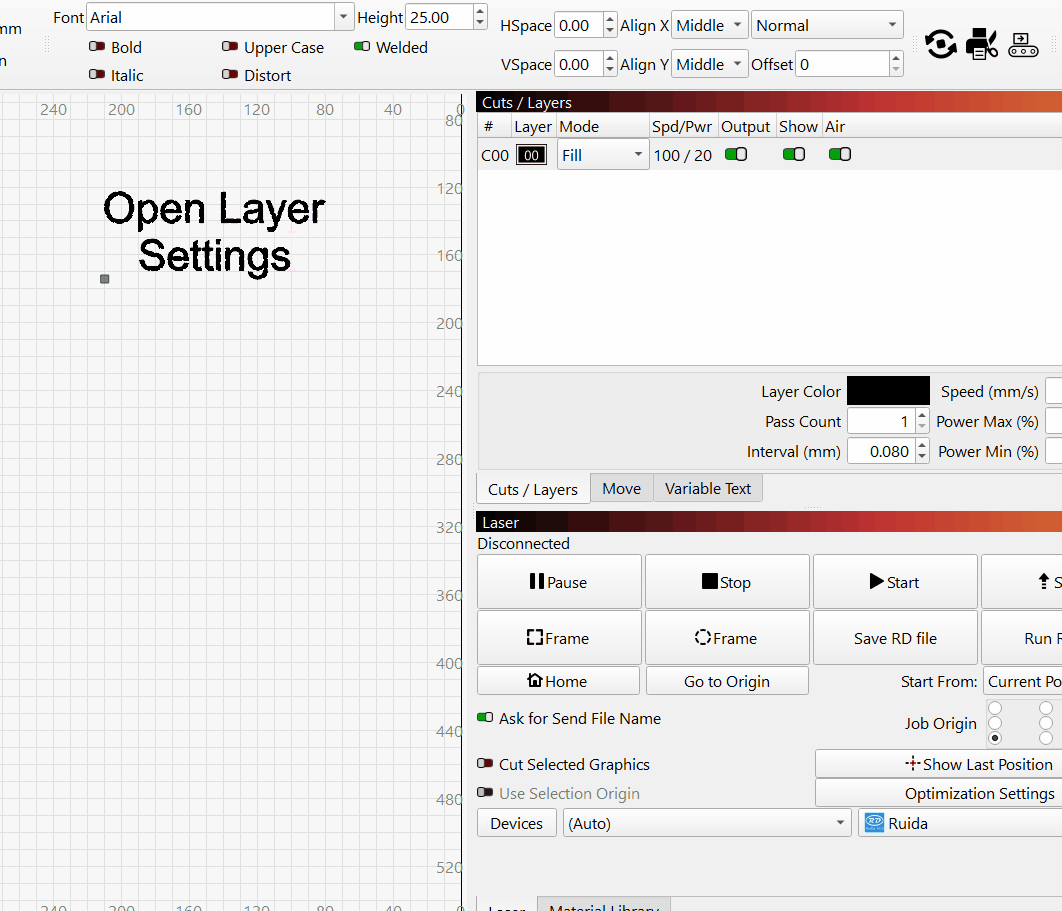The width and height of the screenshot is (1062, 911).
Task: Toggle Air for layer C00
Action: 840,154
